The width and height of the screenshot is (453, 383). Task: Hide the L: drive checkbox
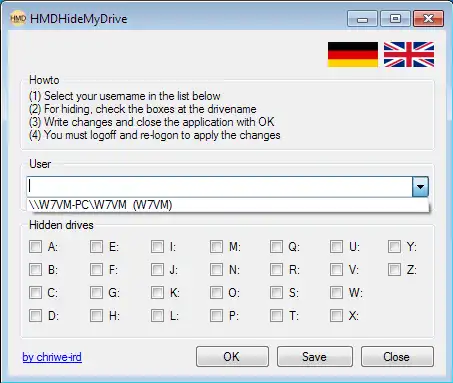(157, 315)
